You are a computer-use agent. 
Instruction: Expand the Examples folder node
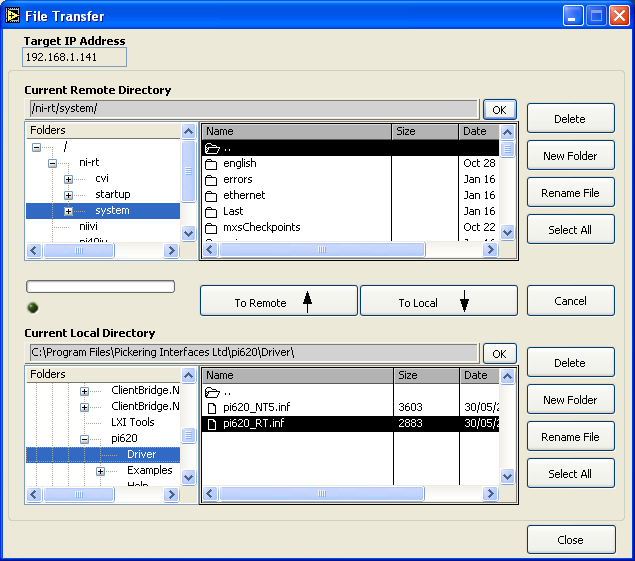click(x=101, y=471)
